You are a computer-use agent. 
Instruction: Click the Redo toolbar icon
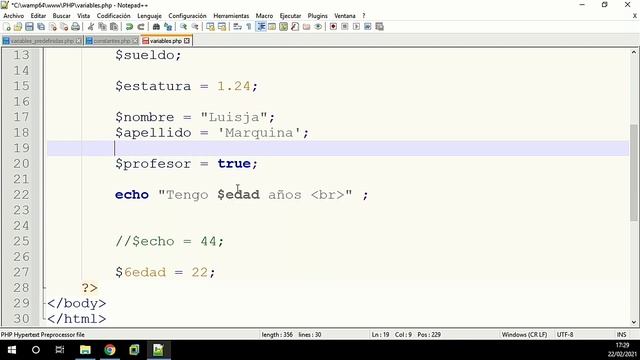[141, 27]
